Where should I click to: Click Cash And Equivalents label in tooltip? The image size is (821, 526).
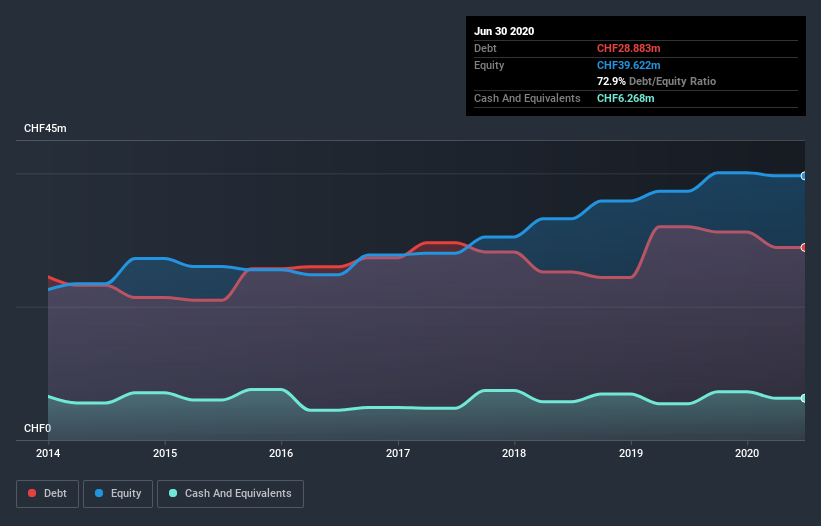[527, 98]
